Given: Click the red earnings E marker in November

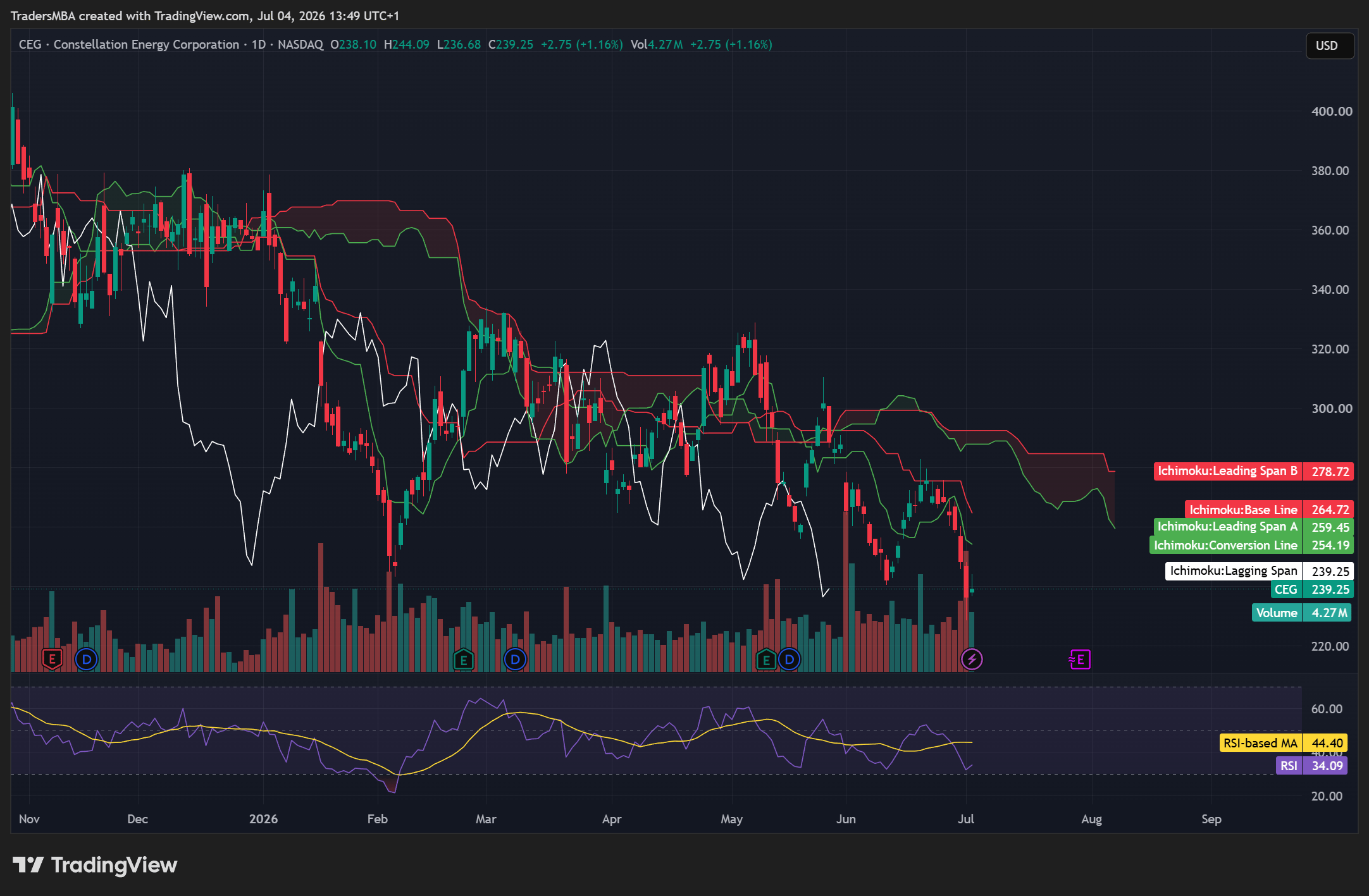Looking at the screenshot, I should click(x=53, y=660).
